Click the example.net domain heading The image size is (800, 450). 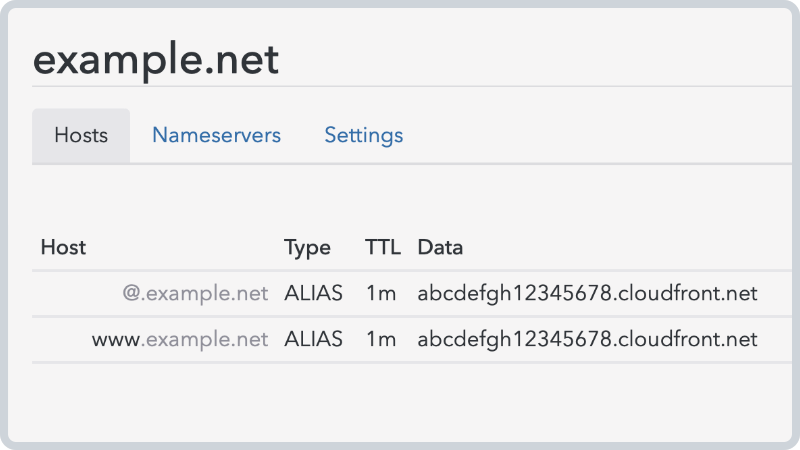click(x=156, y=60)
